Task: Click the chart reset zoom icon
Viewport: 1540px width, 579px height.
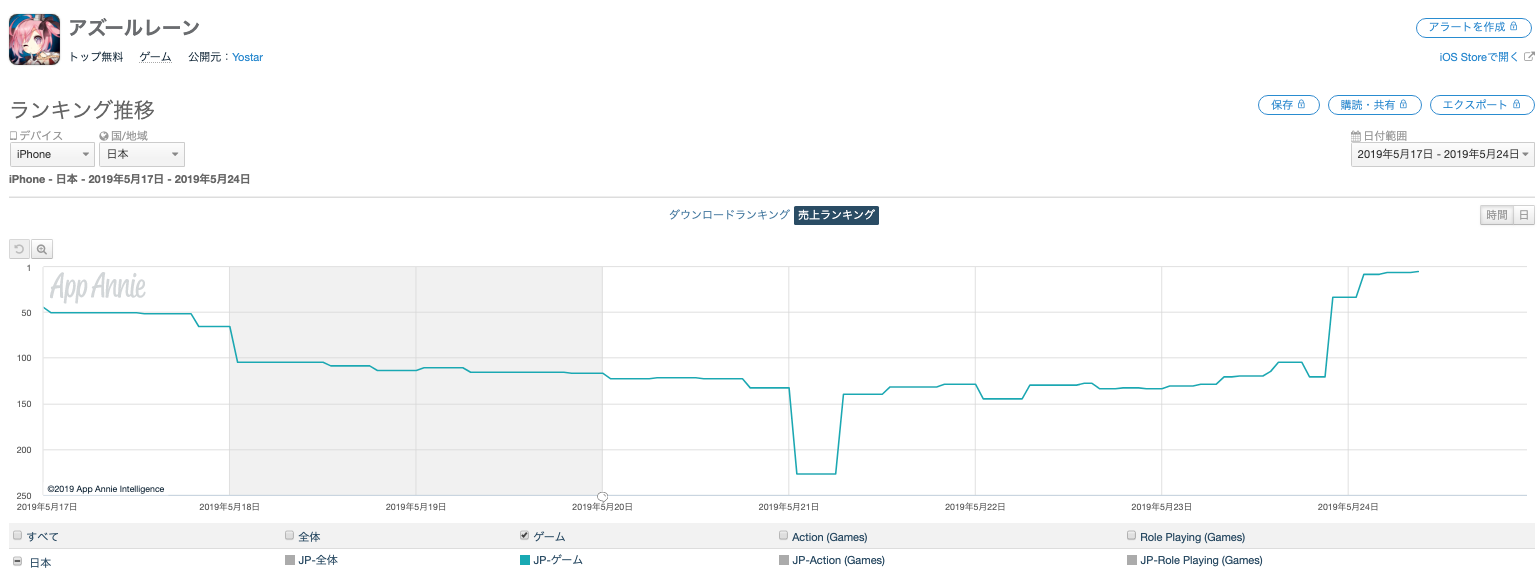Action: point(20,249)
